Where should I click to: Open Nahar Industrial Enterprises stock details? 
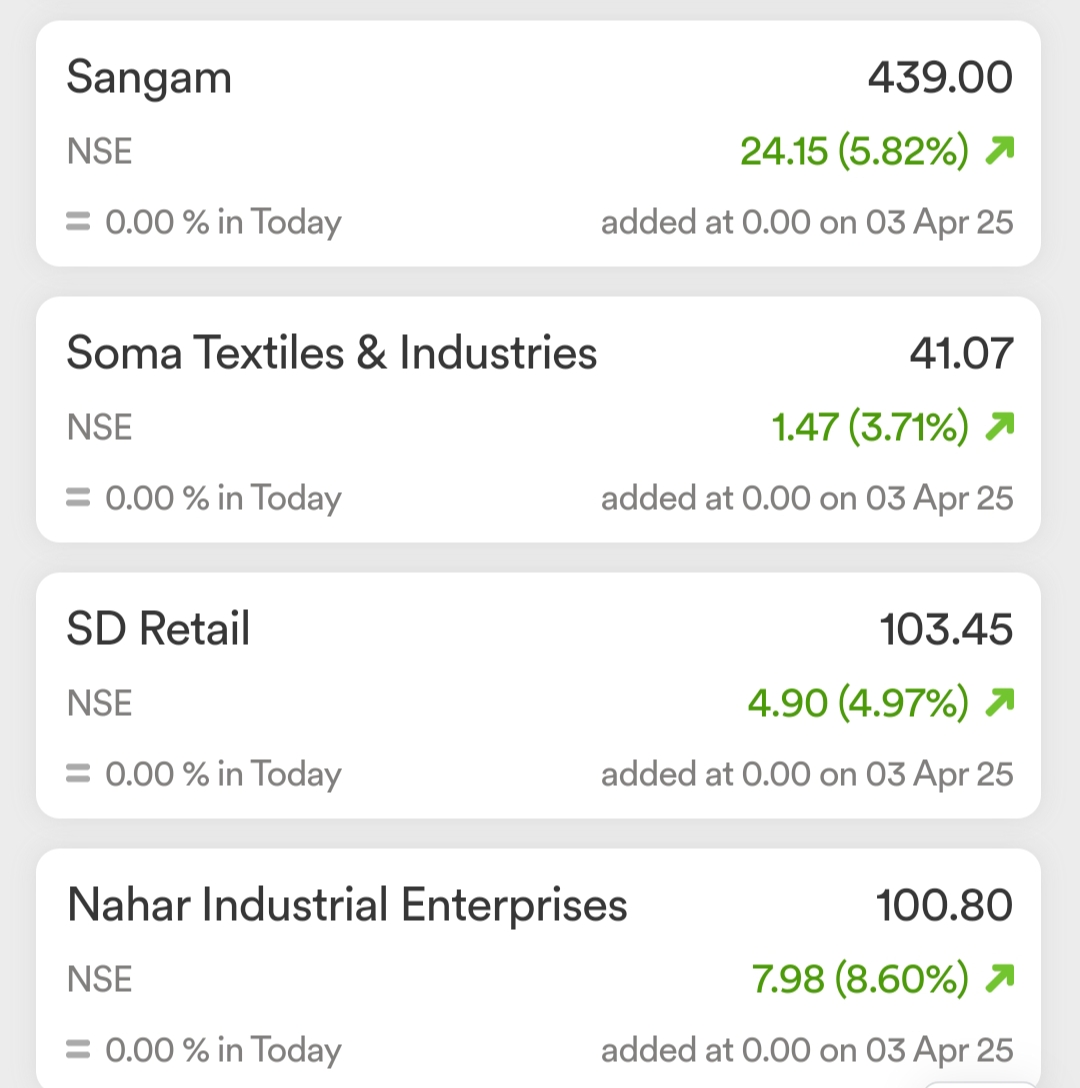point(347,906)
